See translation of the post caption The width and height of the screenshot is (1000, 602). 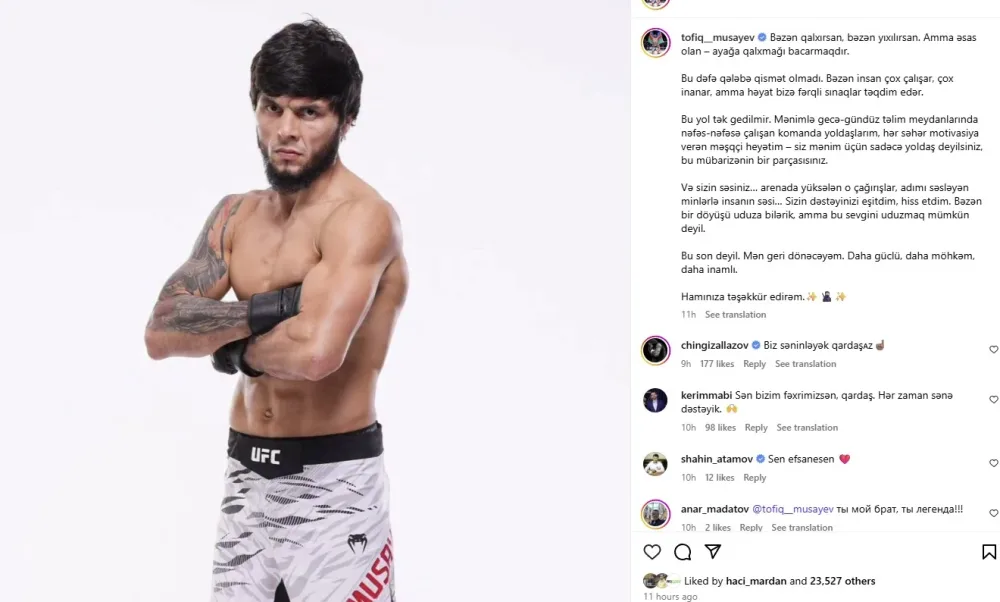pyautogui.click(x=735, y=315)
